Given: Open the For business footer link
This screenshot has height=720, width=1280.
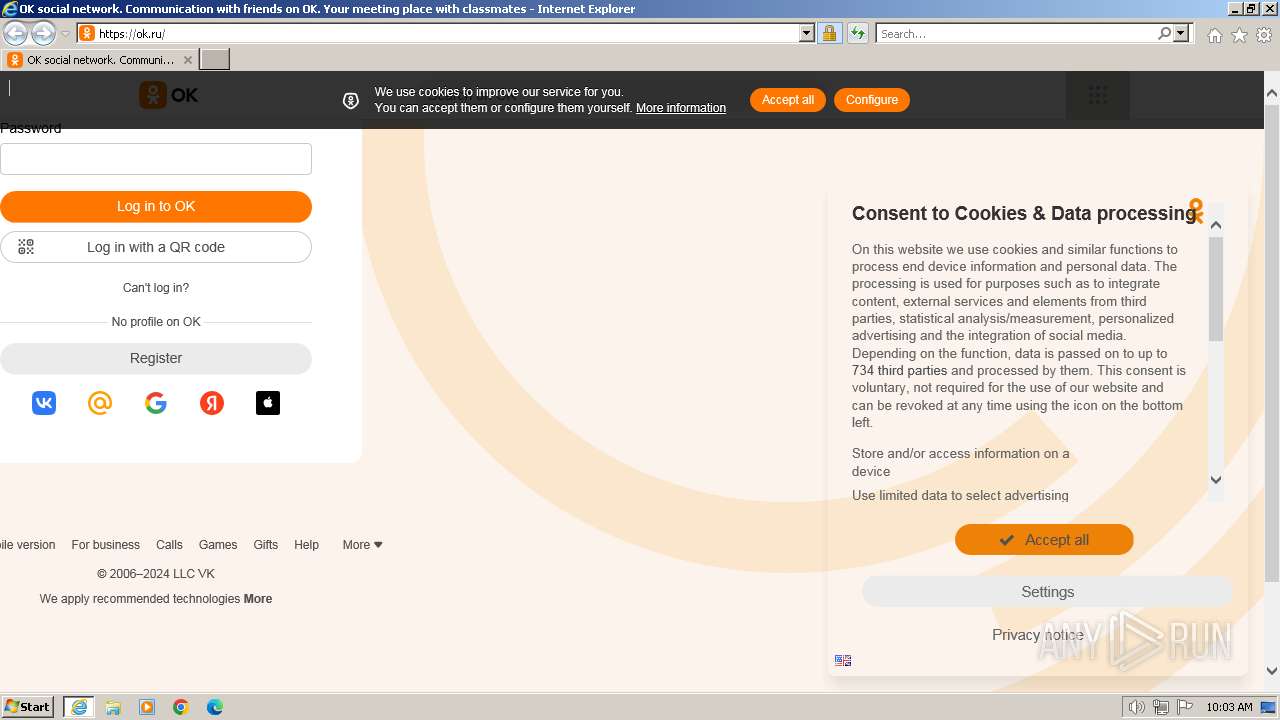Looking at the screenshot, I should pos(105,545).
